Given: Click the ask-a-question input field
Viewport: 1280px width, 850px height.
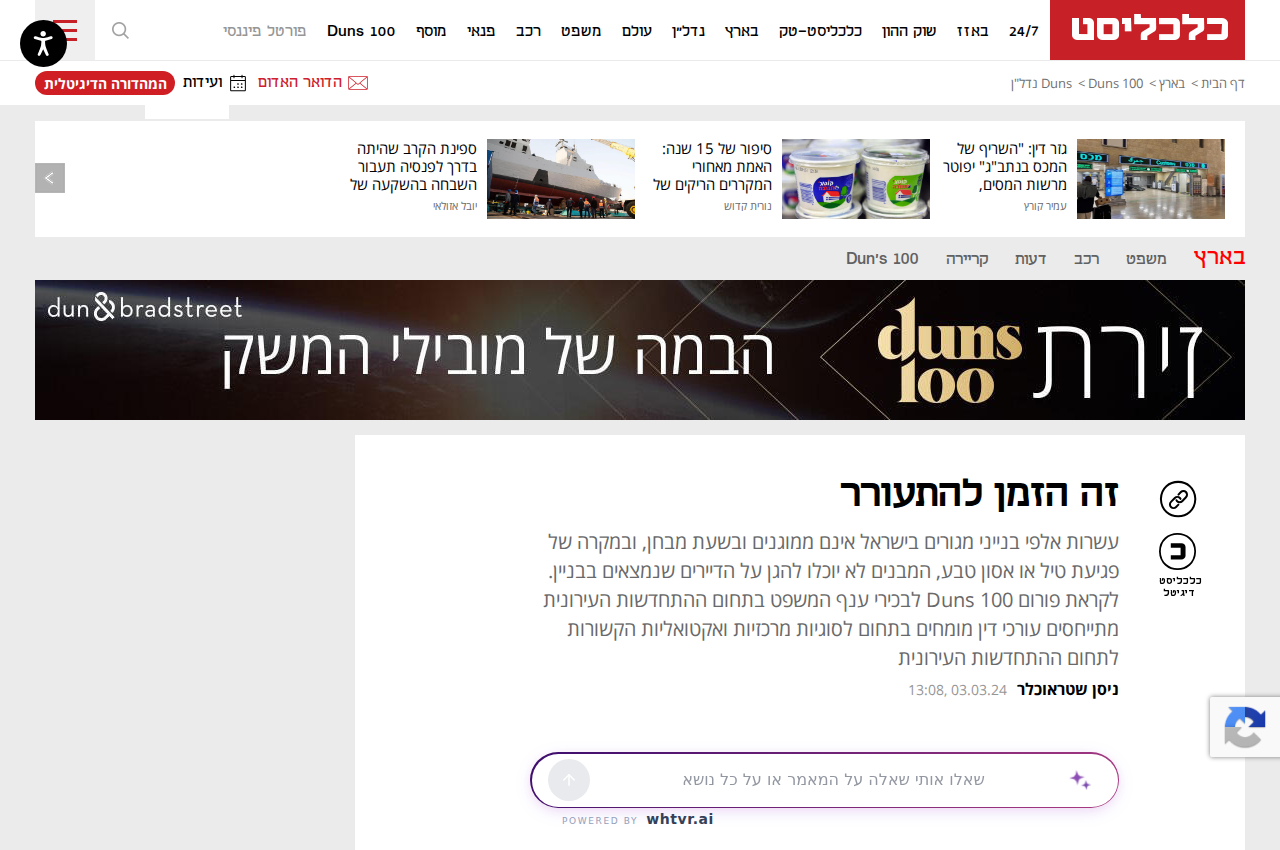Looking at the screenshot, I should tap(824, 780).
